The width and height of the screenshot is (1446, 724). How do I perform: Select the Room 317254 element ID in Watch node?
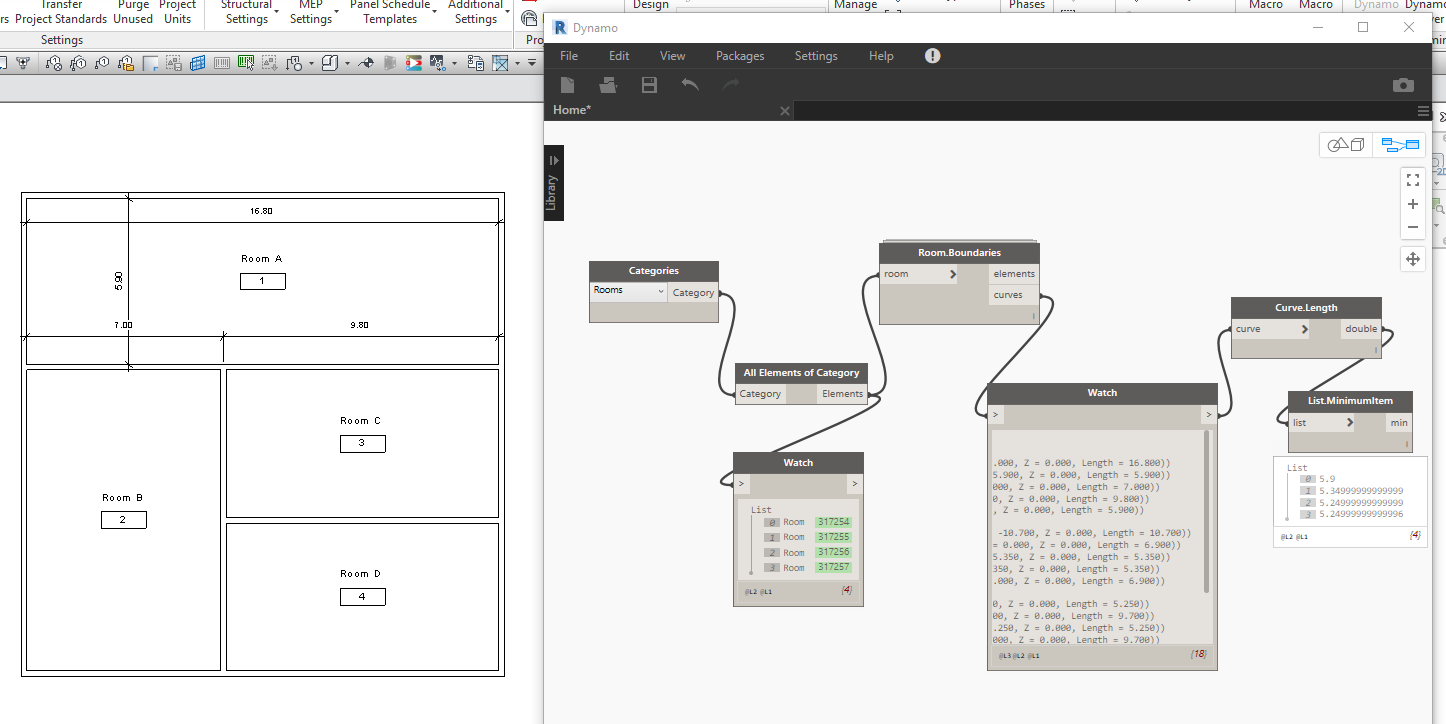(833, 522)
